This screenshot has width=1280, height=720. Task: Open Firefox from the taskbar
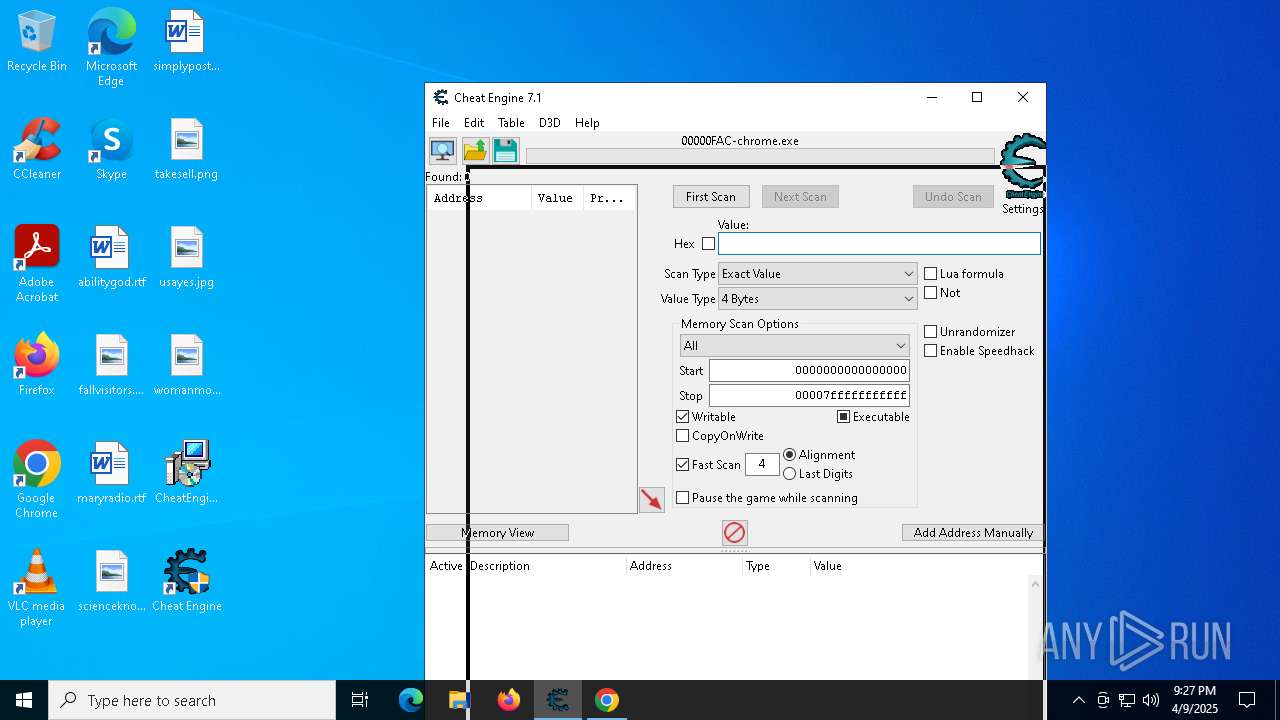coord(509,700)
